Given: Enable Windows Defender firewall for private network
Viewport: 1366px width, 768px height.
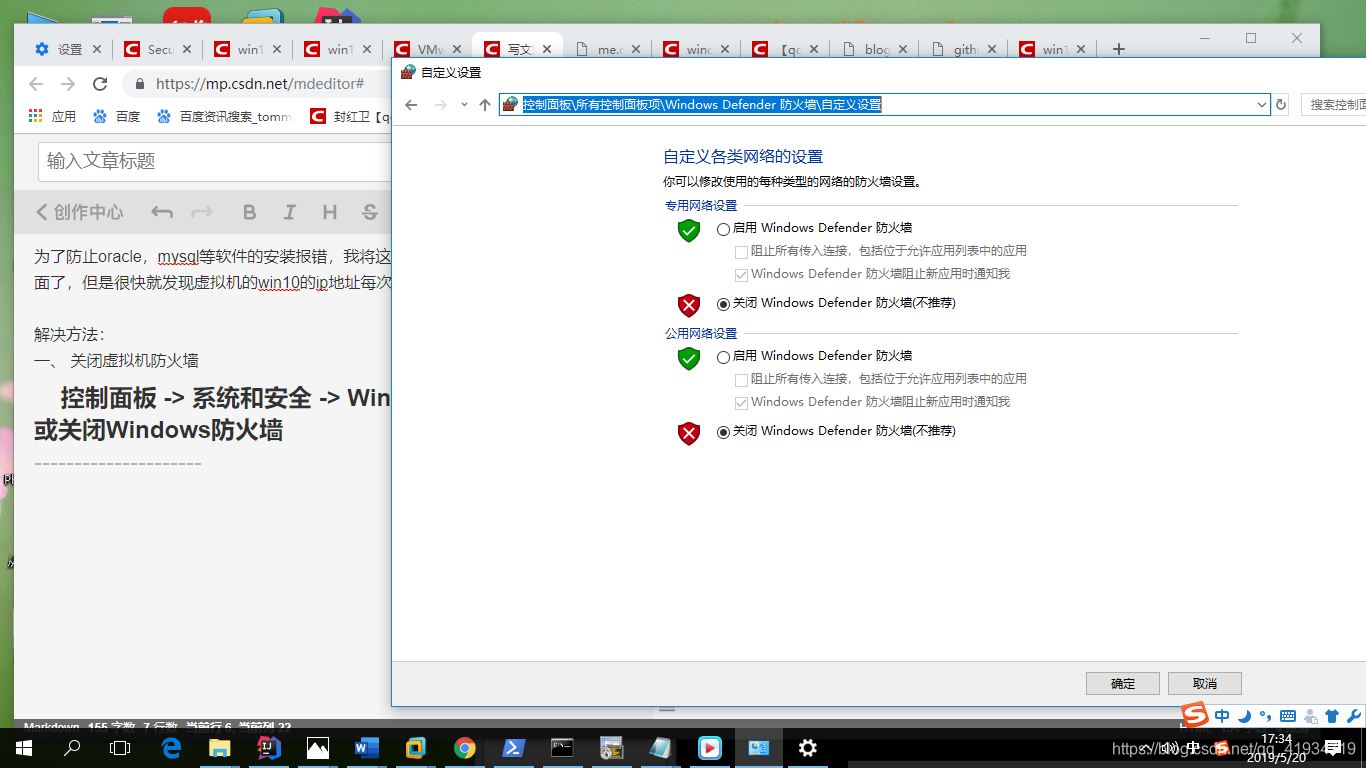Looking at the screenshot, I should coord(723,229).
